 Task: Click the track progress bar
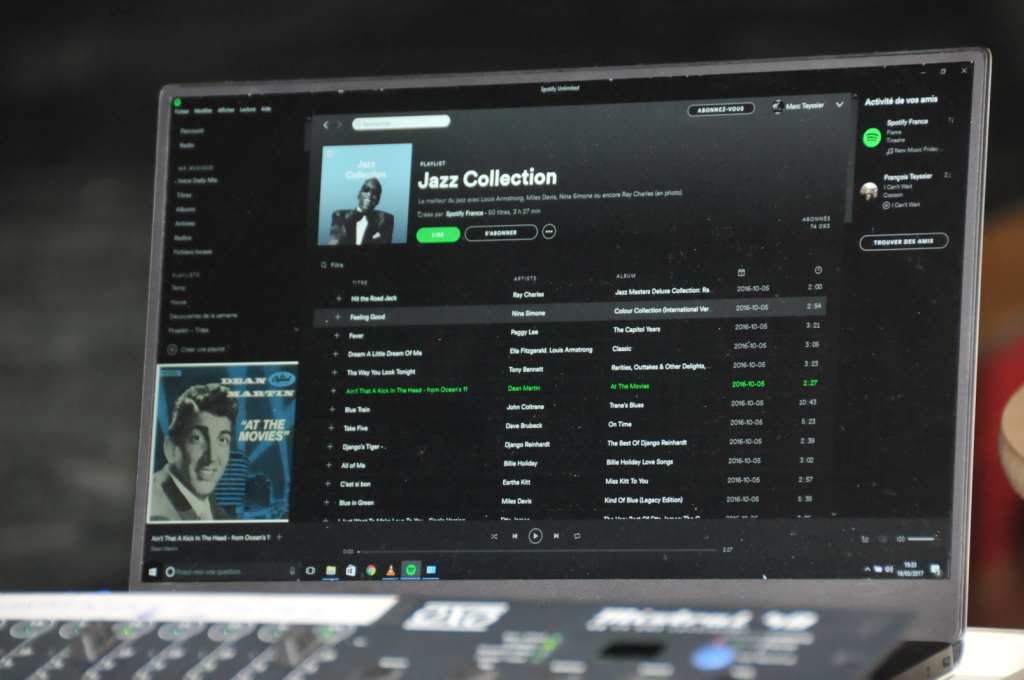(x=538, y=551)
